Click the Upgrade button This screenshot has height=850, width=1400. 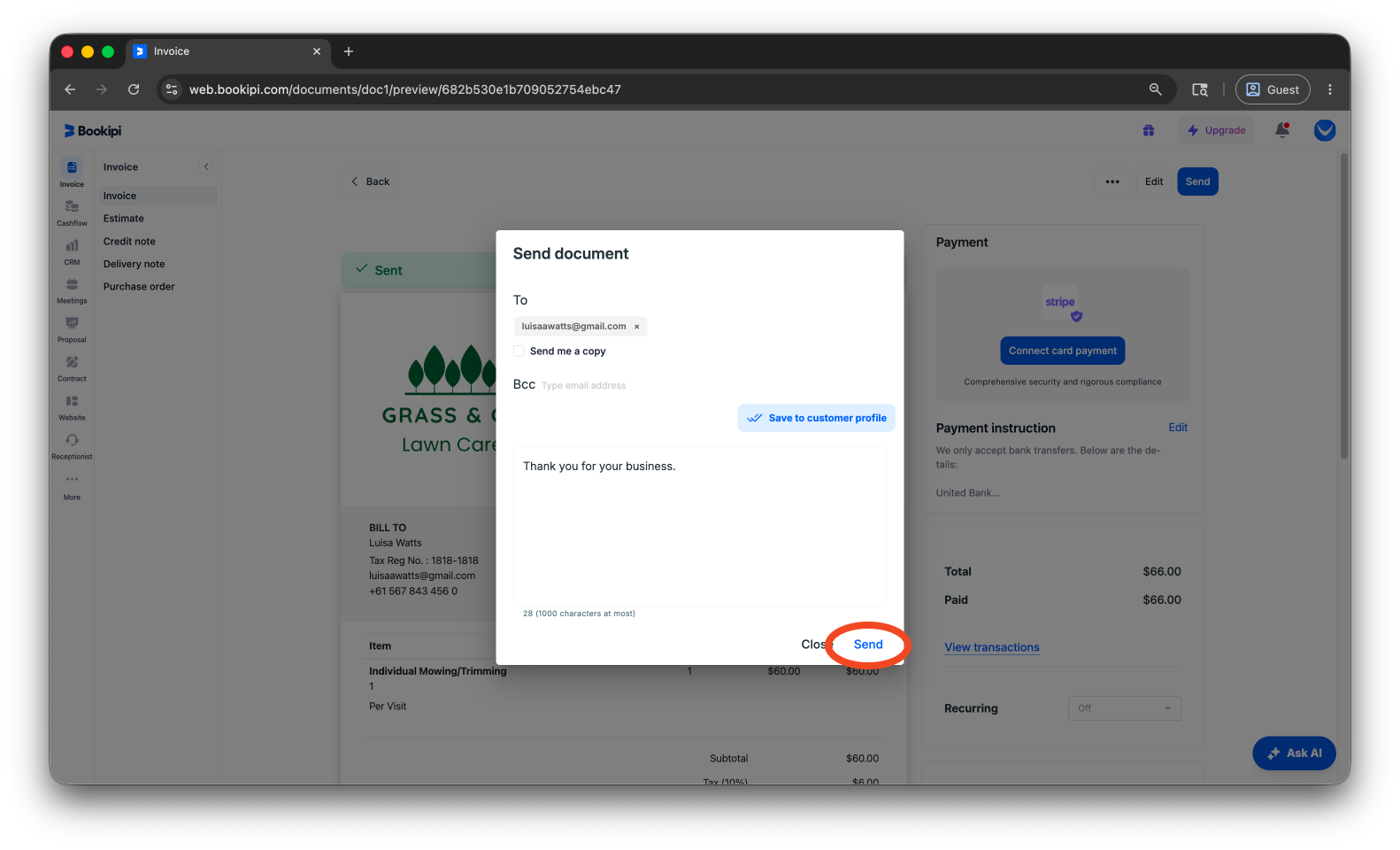click(1216, 130)
